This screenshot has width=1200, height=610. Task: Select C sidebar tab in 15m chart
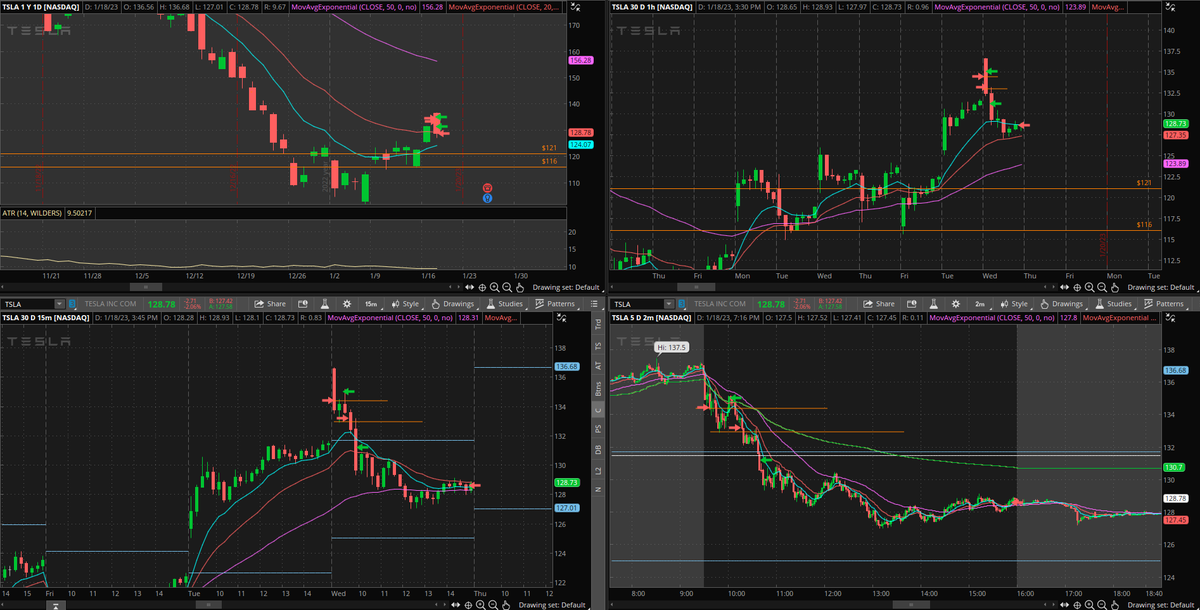tap(599, 409)
